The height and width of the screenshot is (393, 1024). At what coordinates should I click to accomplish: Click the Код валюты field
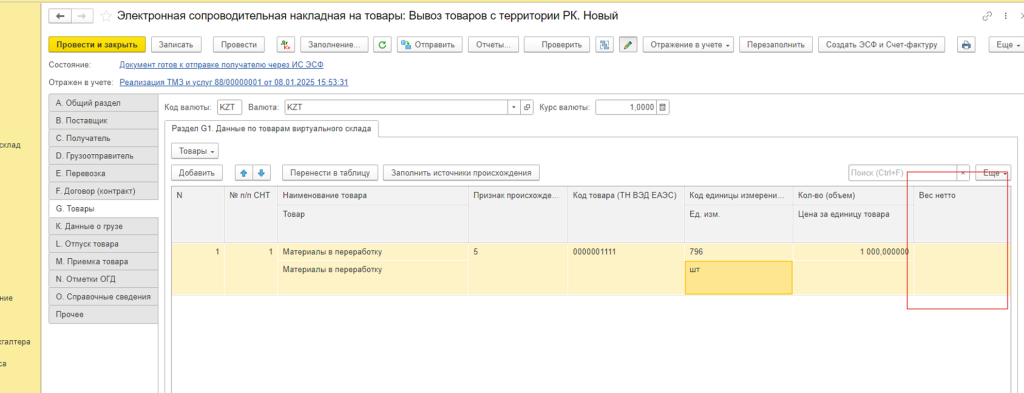tap(230, 107)
